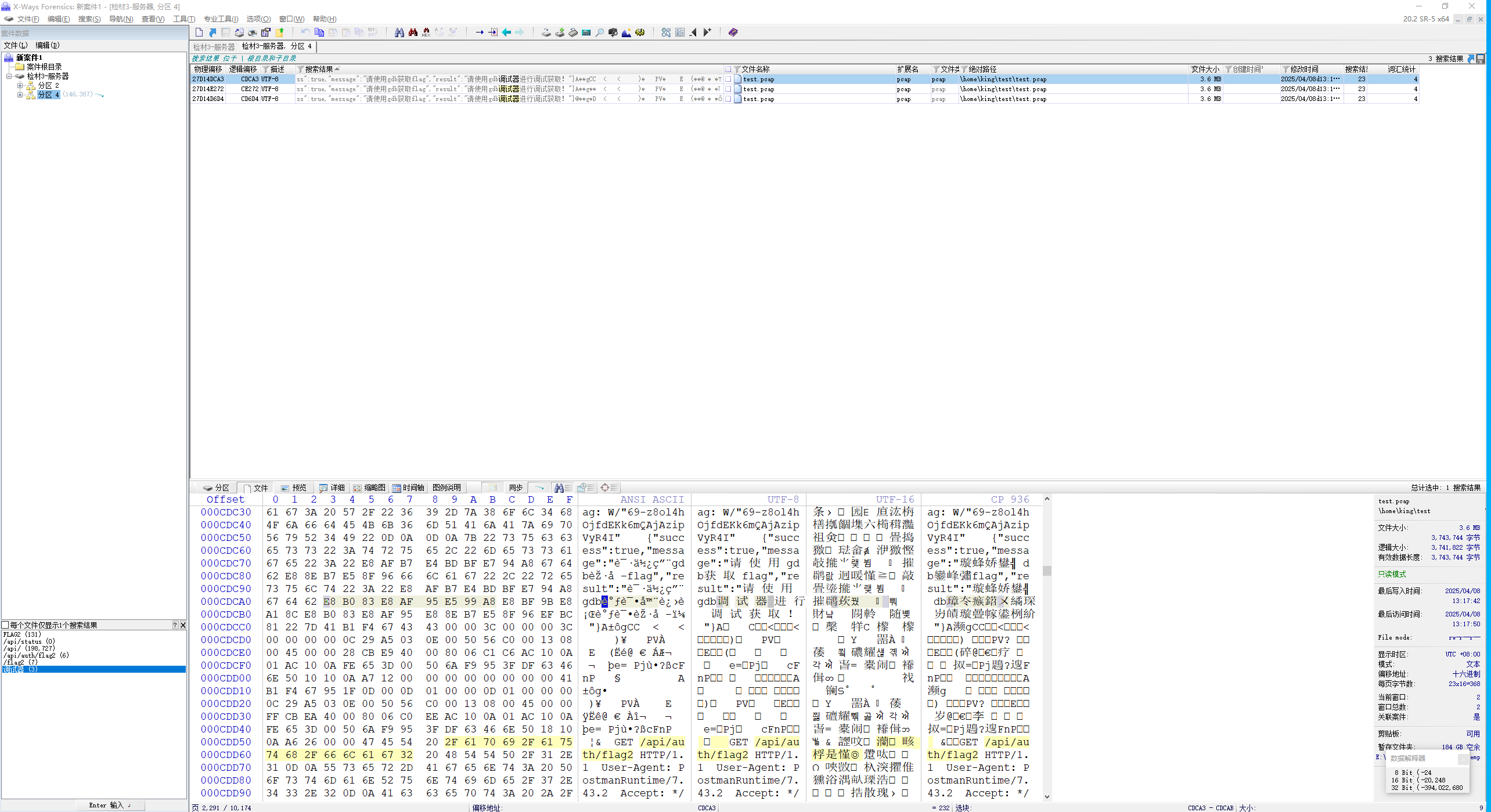Collapse the 检材3-服务器 tree node
The width and height of the screenshot is (1491, 812).
click(9, 76)
